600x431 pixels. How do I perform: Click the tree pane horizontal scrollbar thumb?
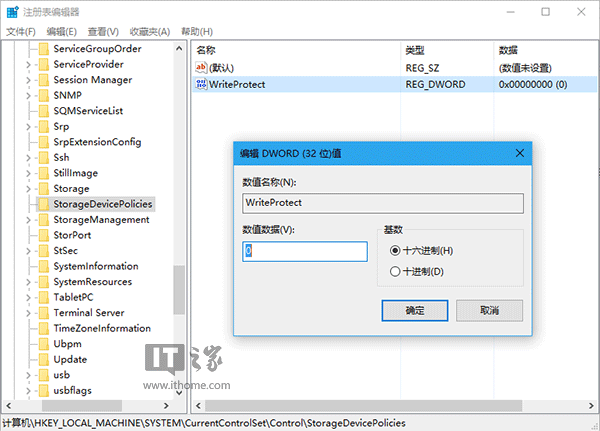(82, 406)
